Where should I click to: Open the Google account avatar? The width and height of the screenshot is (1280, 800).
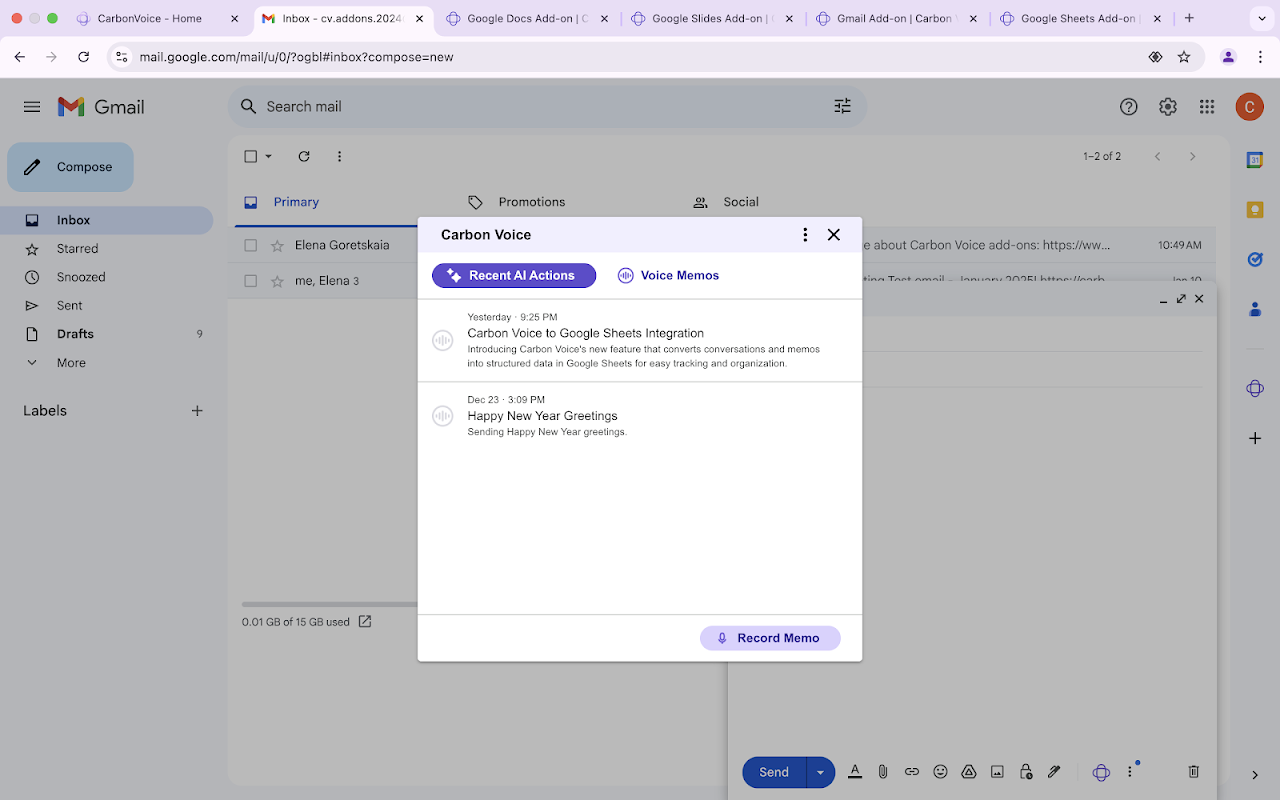[1250, 107]
